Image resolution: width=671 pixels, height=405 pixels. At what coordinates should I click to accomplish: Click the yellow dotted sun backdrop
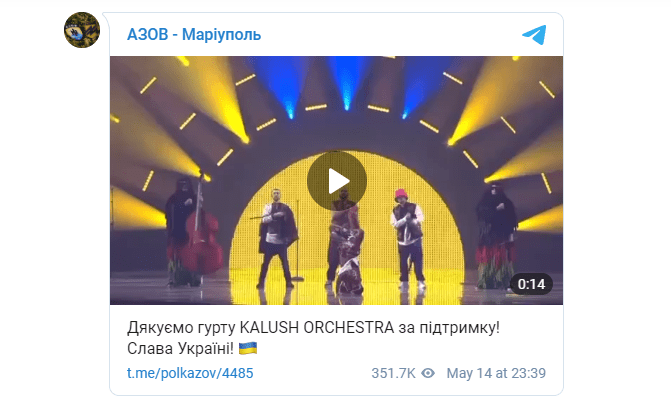click(347, 223)
